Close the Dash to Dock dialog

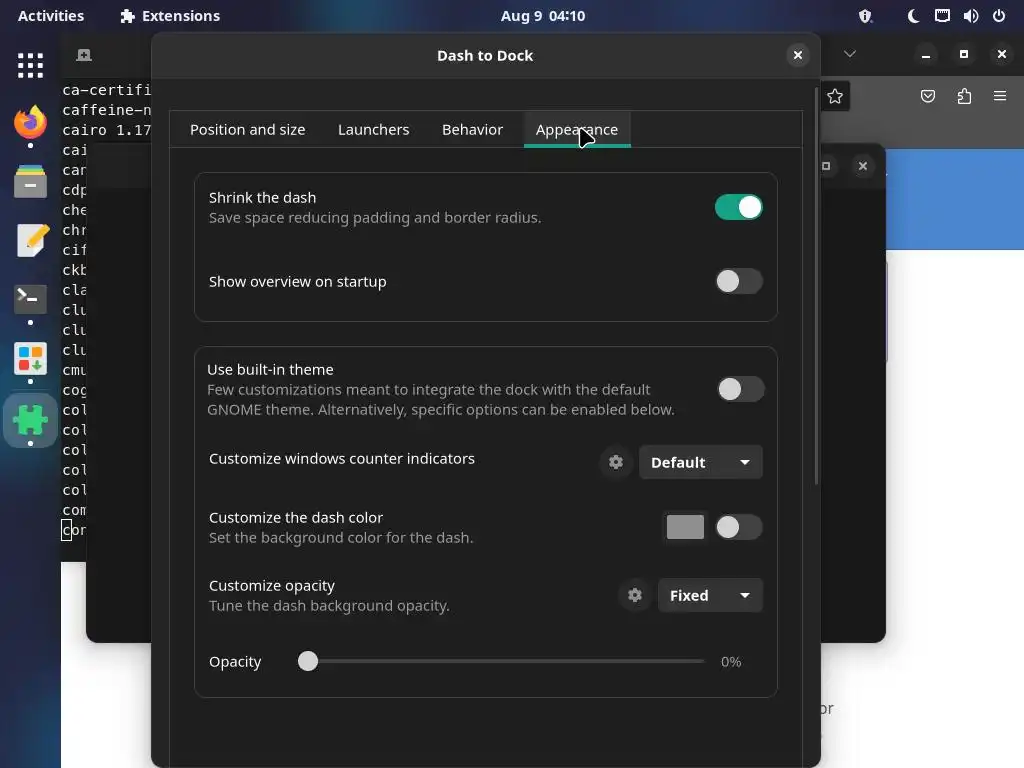click(x=797, y=56)
